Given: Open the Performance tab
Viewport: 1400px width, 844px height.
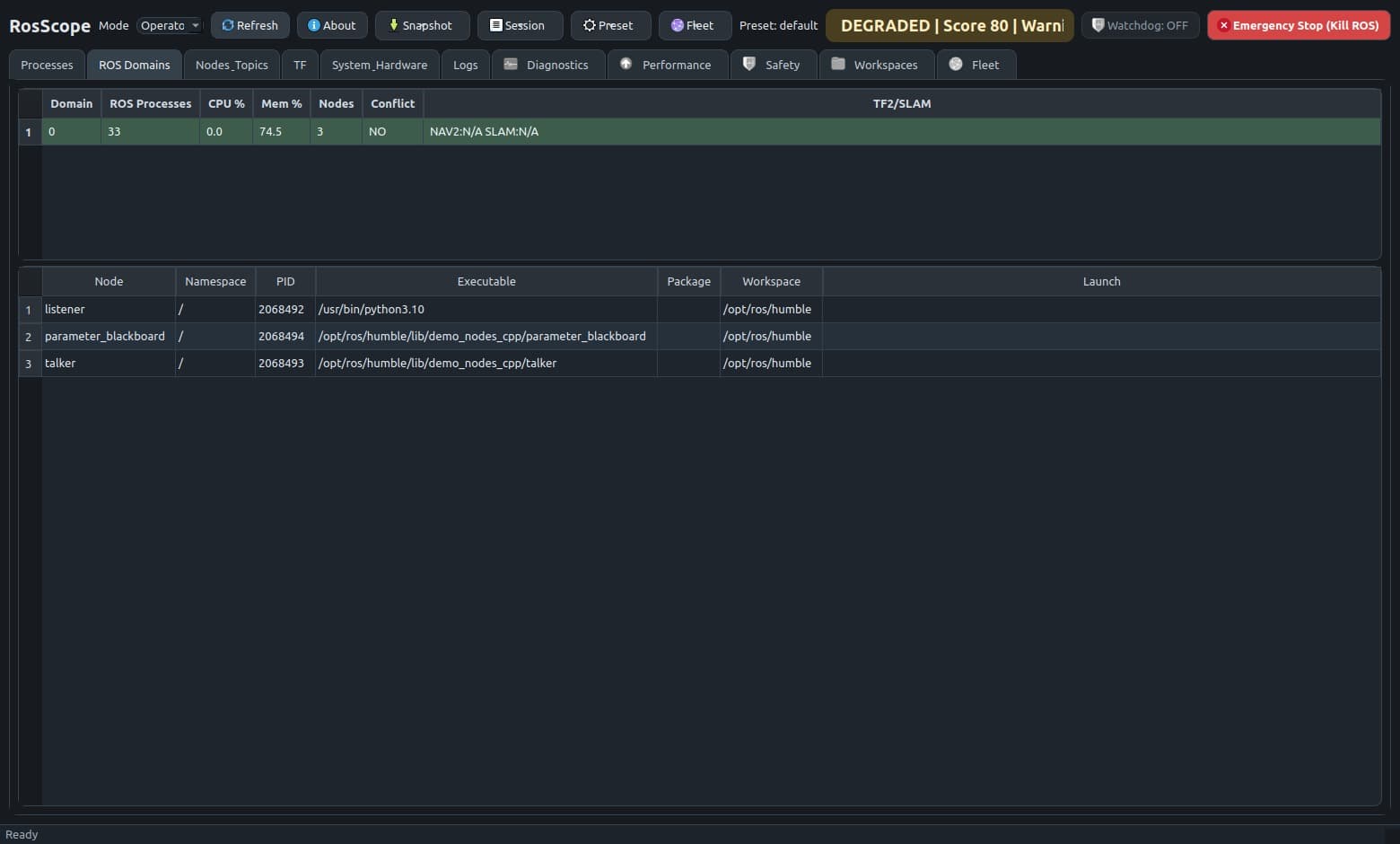Looking at the screenshot, I should coord(668,65).
